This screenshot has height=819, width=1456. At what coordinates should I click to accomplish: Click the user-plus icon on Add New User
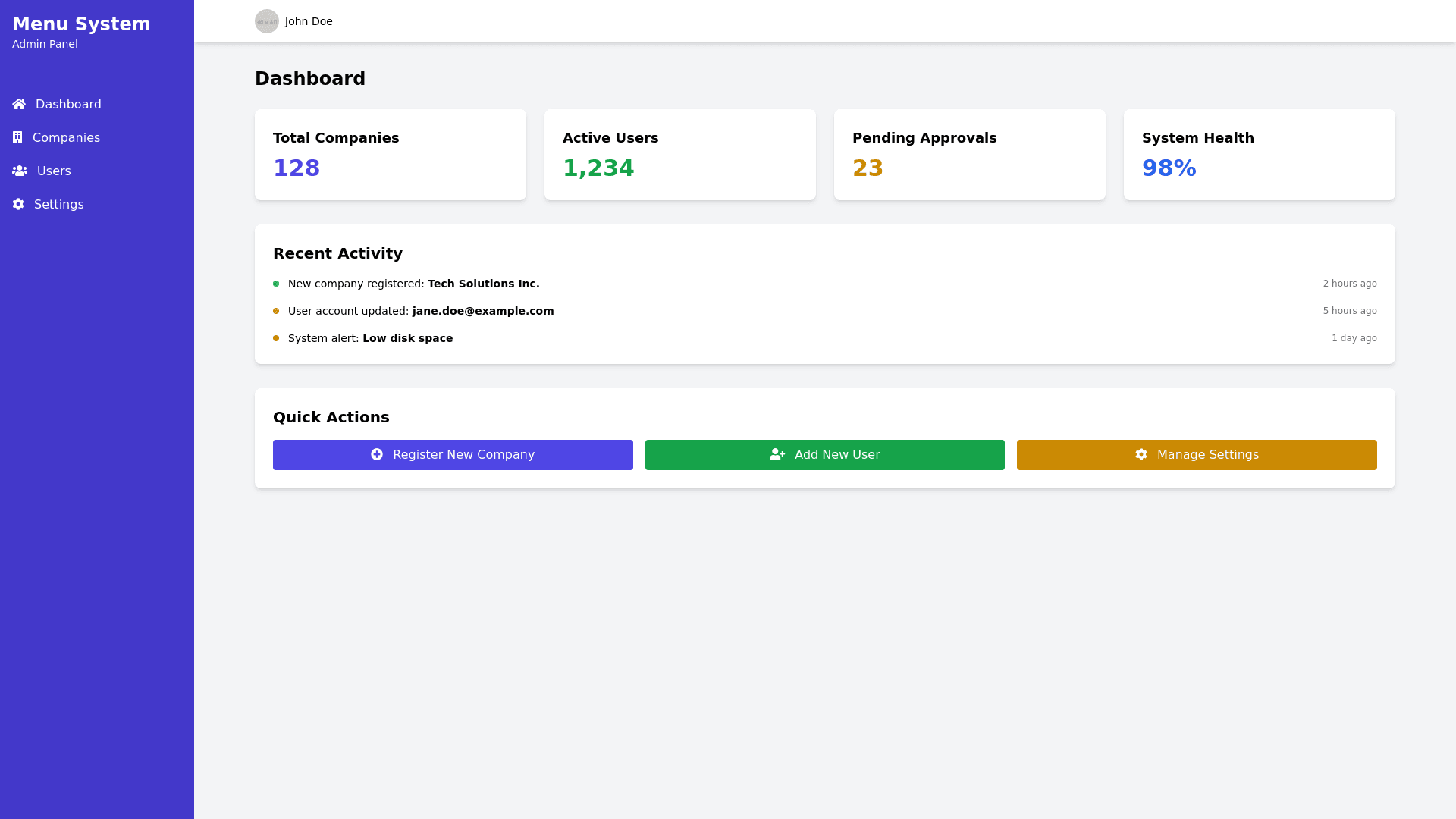pos(777,454)
